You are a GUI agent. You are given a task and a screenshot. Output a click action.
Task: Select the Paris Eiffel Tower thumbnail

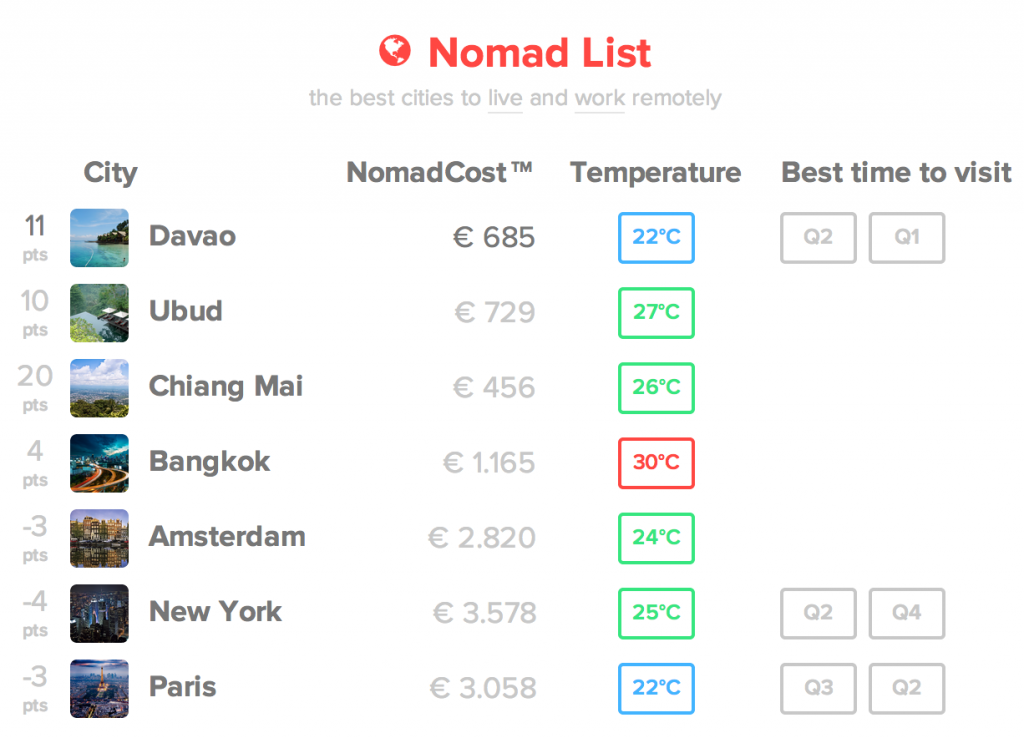coord(99,688)
